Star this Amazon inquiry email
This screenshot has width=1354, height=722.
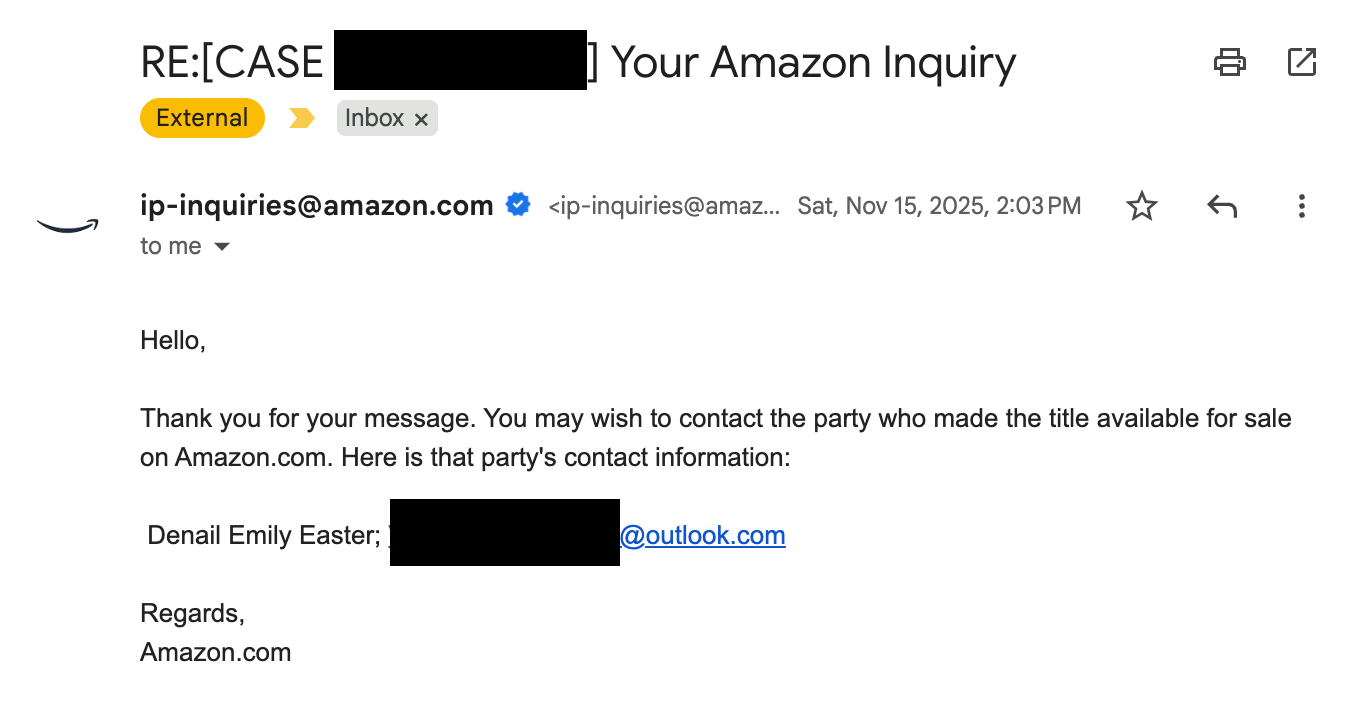[x=1141, y=207]
